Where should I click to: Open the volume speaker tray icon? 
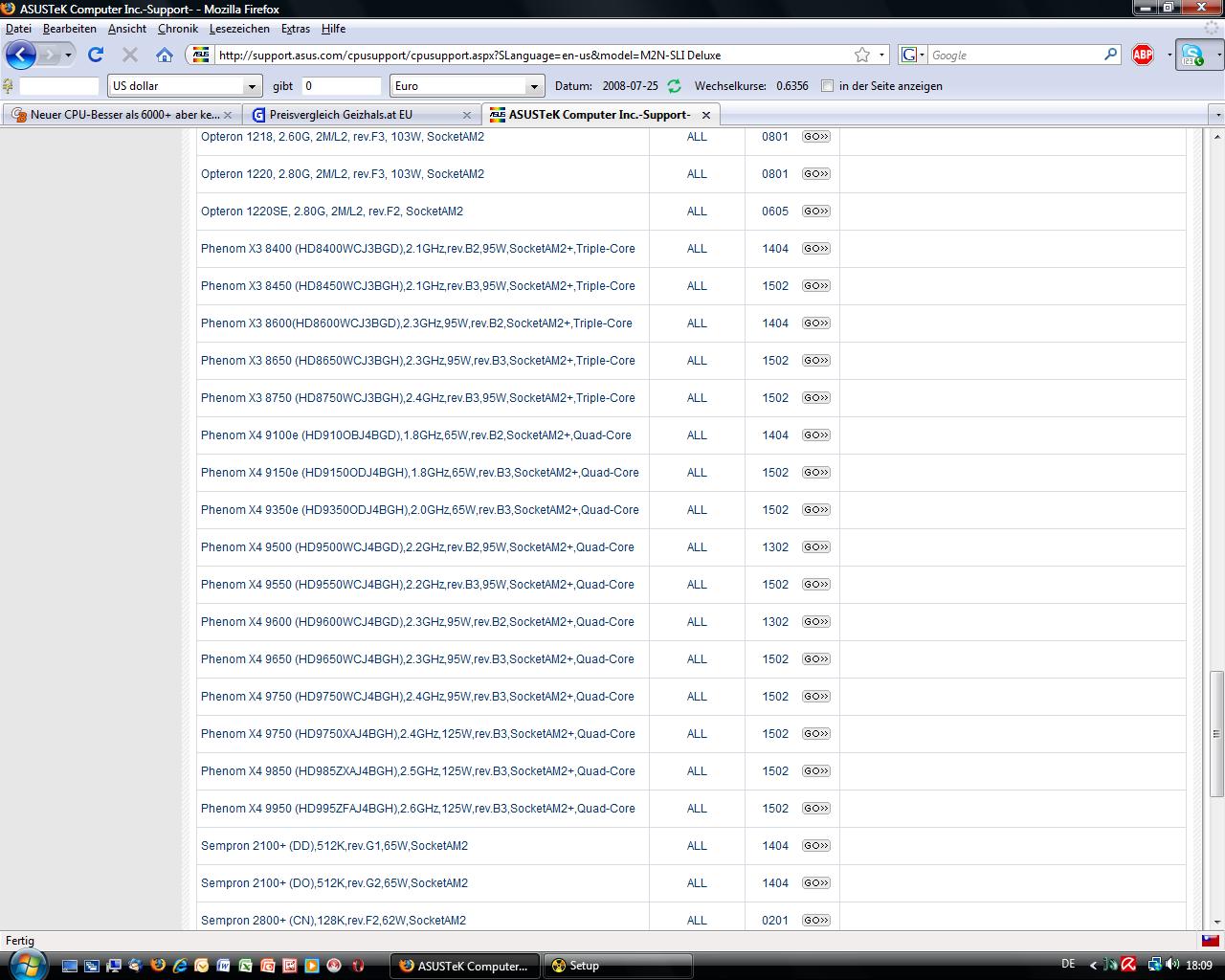pos(1174,965)
